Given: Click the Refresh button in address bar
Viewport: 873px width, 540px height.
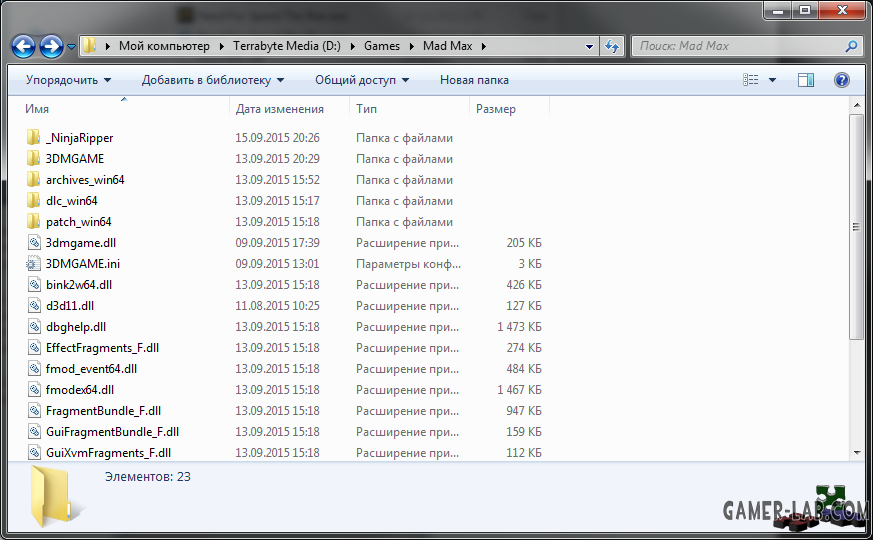Looking at the screenshot, I should 612,46.
